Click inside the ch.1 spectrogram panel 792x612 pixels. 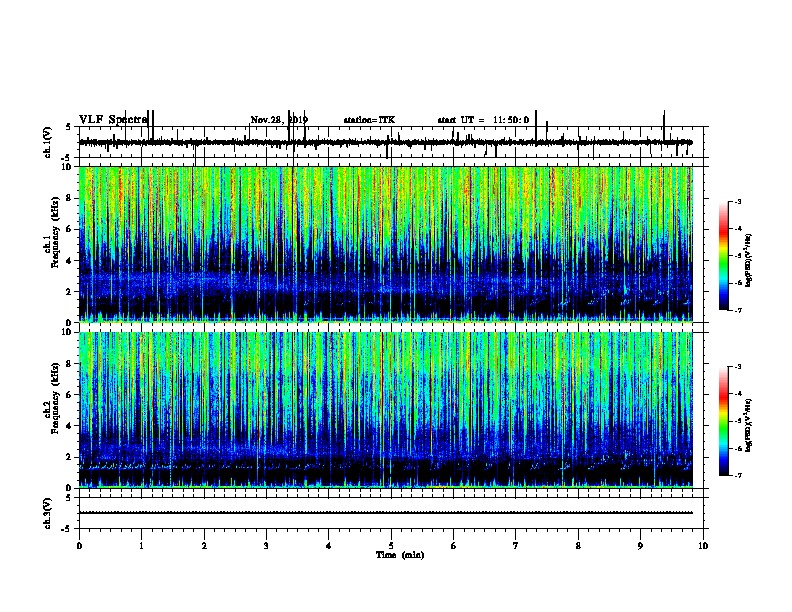pyautogui.click(x=386, y=244)
